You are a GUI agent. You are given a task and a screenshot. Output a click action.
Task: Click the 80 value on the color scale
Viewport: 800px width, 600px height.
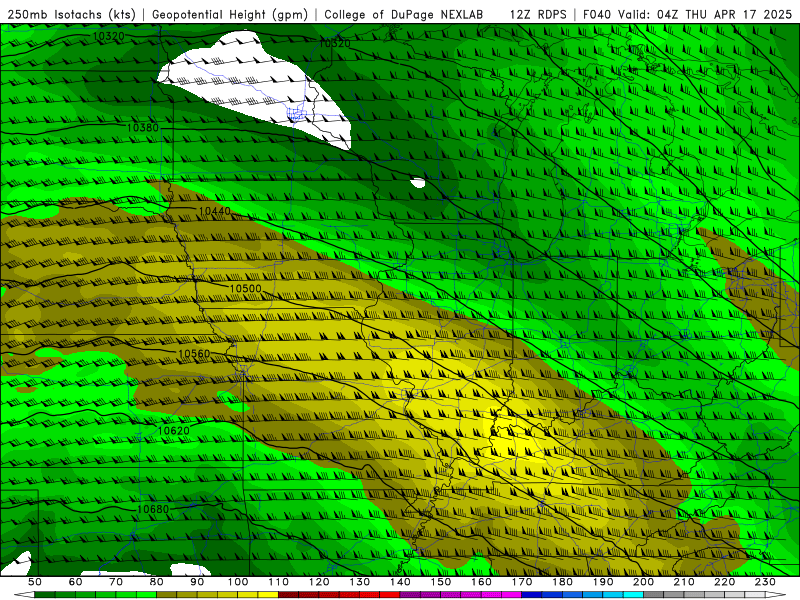[x=157, y=582]
